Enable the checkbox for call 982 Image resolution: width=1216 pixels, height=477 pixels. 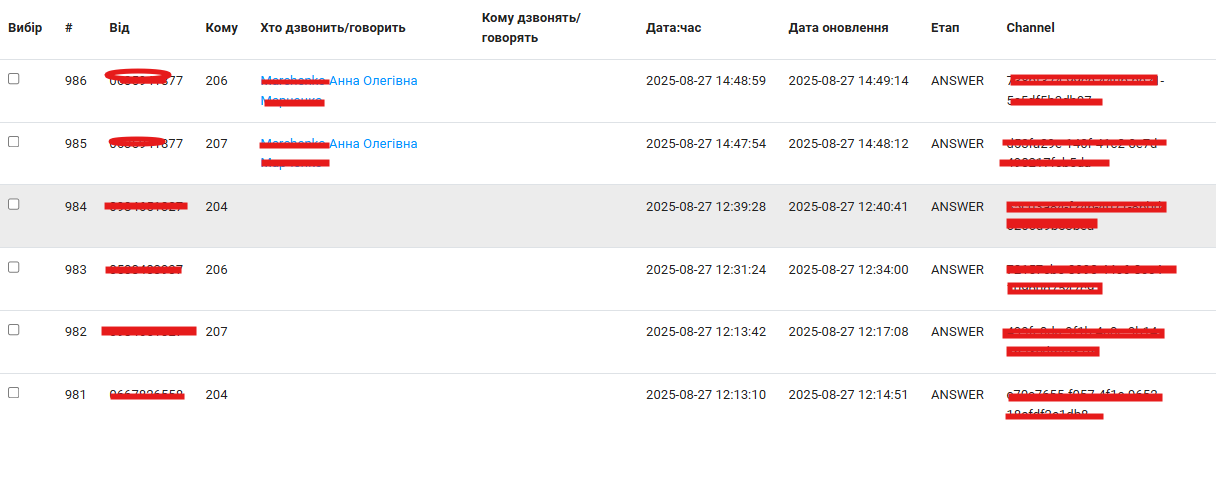14,329
